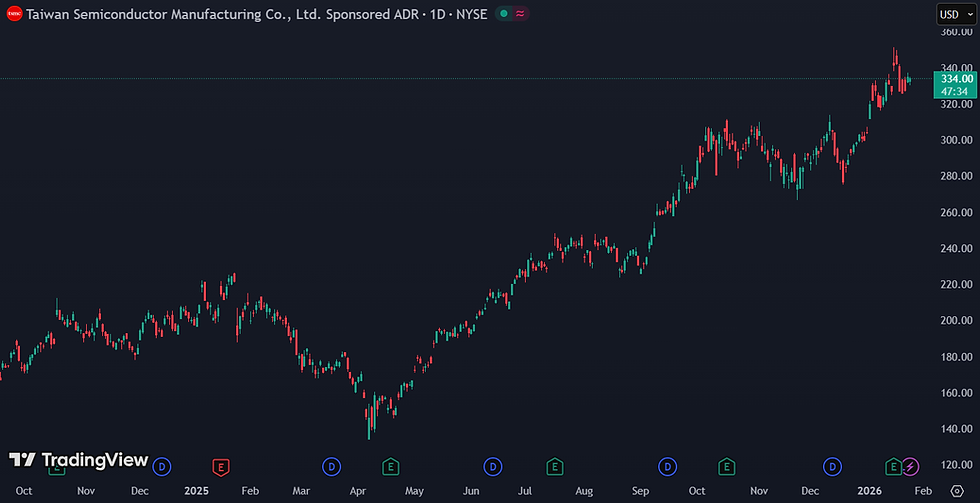Click the dividend marker in September

click(668, 466)
